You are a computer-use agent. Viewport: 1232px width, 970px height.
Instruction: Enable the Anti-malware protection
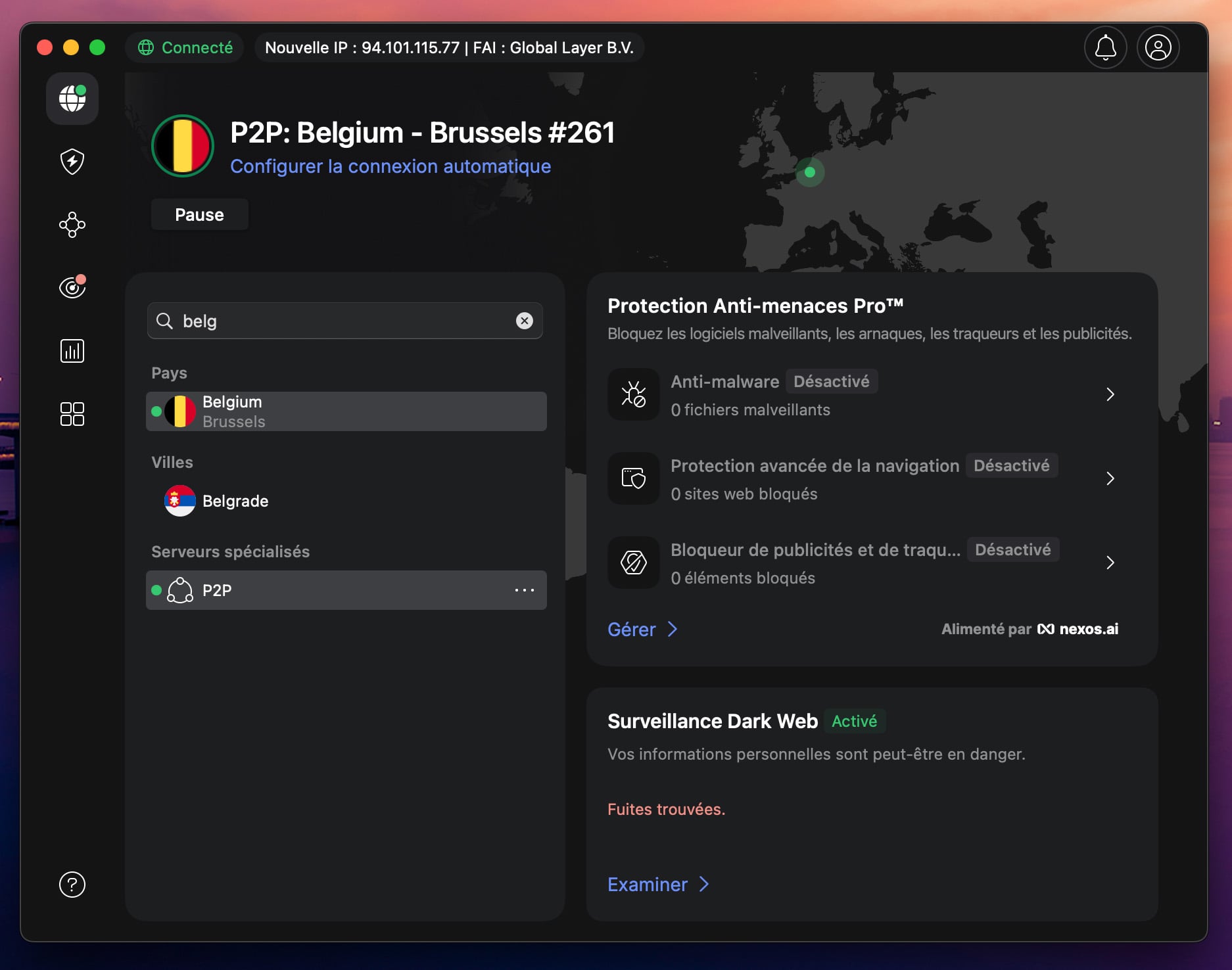[832, 381]
